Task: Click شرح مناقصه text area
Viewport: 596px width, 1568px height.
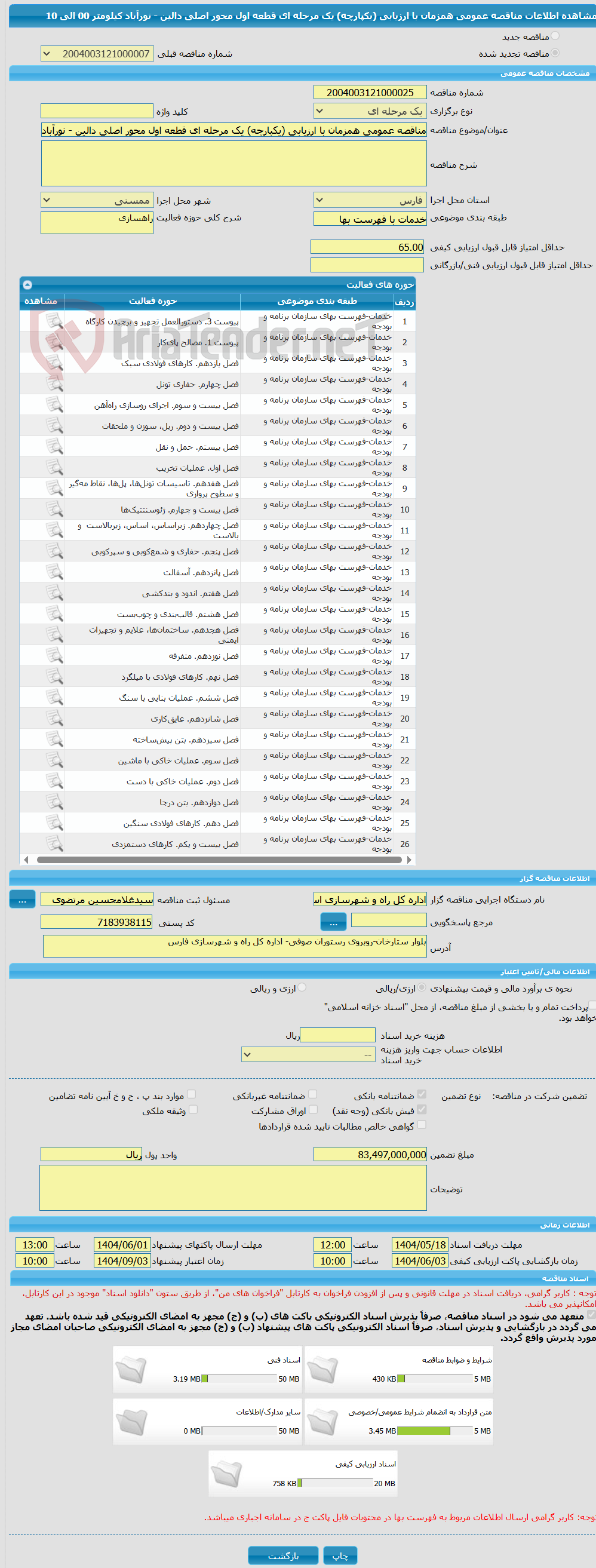Action: point(234,163)
